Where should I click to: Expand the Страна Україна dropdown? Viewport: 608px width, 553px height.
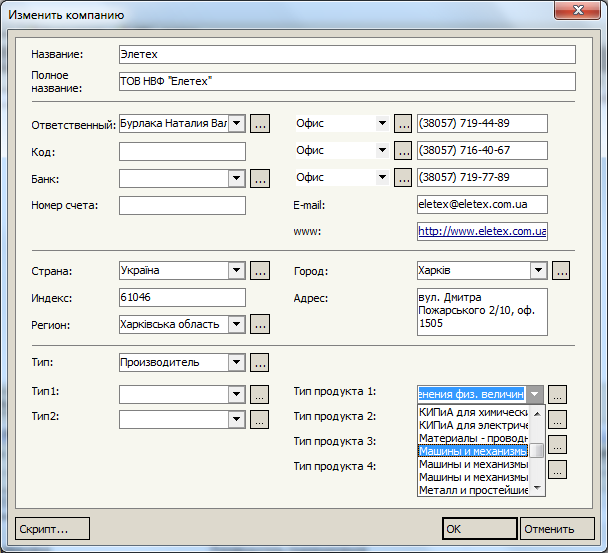pos(237,271)
